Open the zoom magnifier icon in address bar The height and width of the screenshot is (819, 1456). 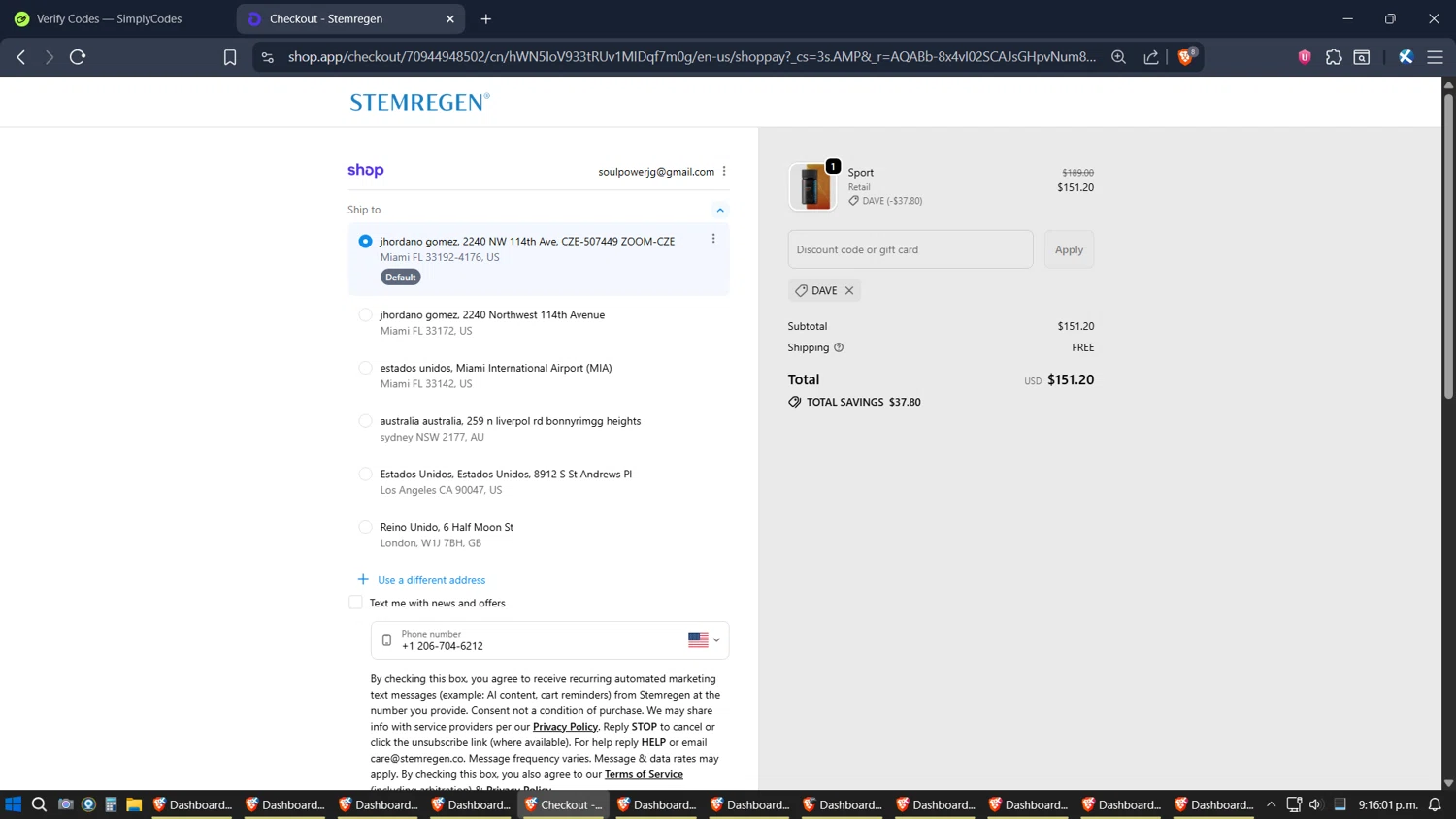[1118, 57]
